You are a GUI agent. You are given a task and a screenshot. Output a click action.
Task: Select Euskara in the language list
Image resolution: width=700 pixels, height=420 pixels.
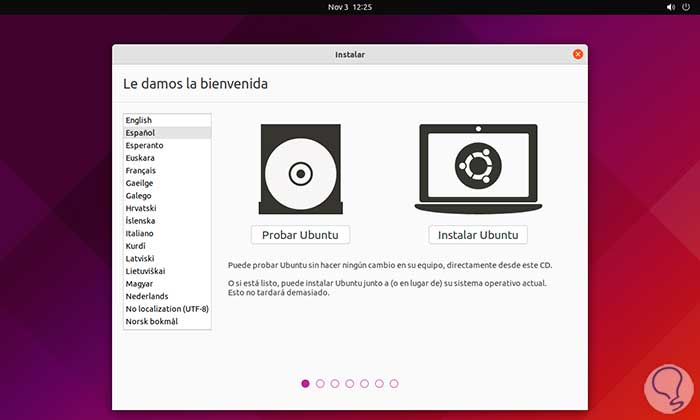coord(167,158)
